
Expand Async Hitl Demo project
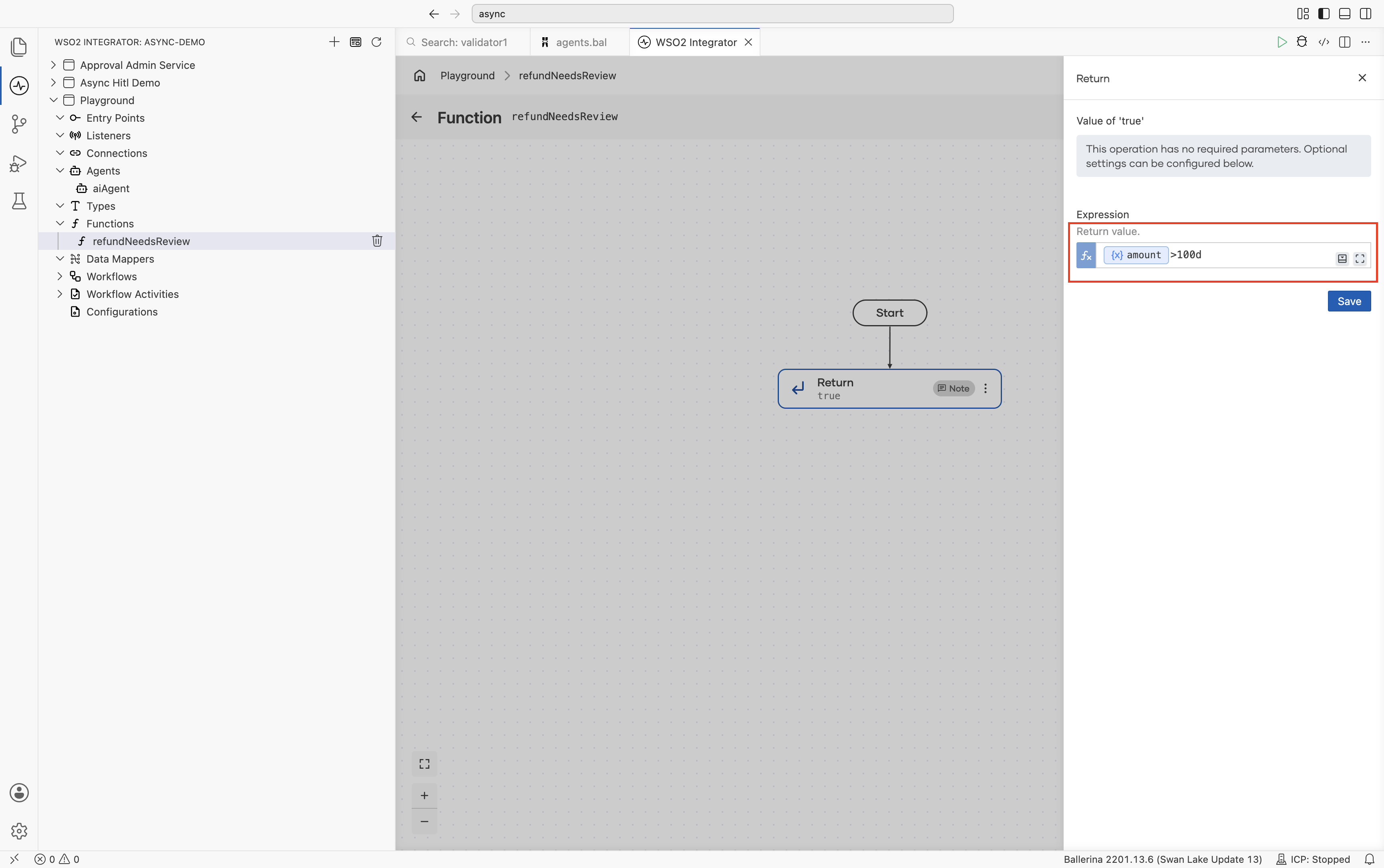coord(53,82)
